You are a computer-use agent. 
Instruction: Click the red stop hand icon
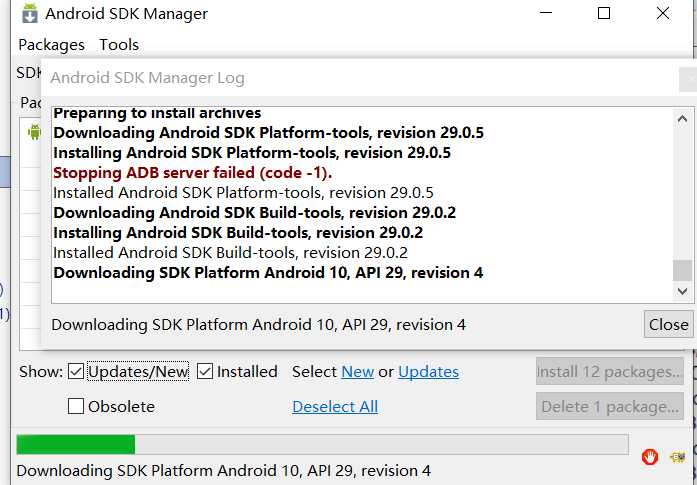[649, 457]
